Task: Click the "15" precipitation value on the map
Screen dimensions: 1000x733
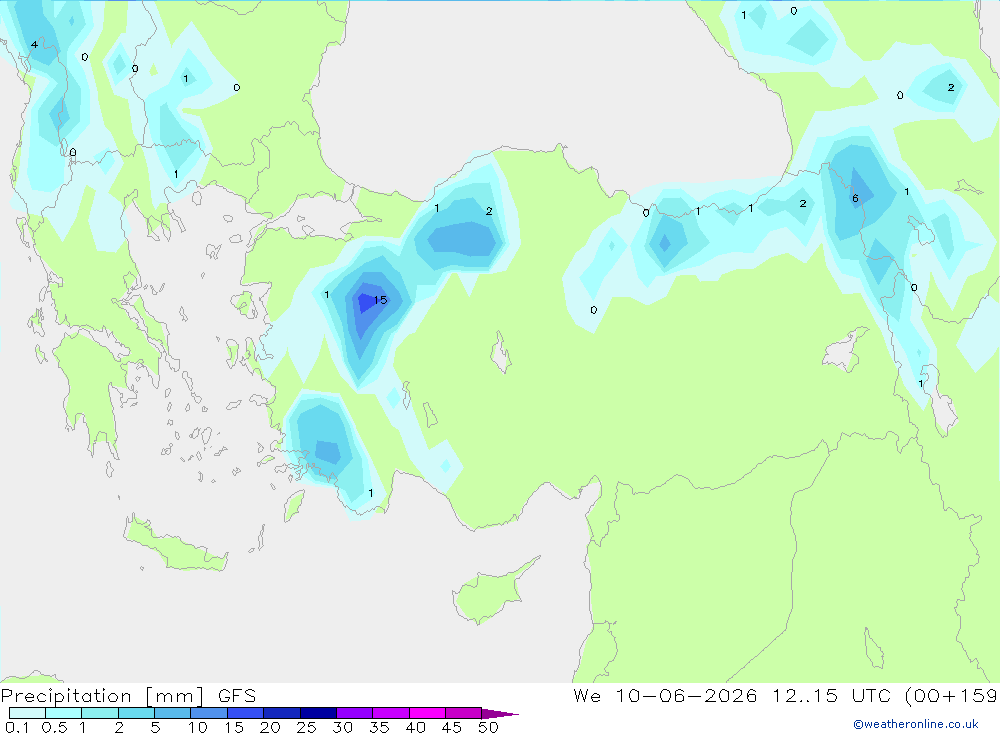Action: [x=380, y=300]
